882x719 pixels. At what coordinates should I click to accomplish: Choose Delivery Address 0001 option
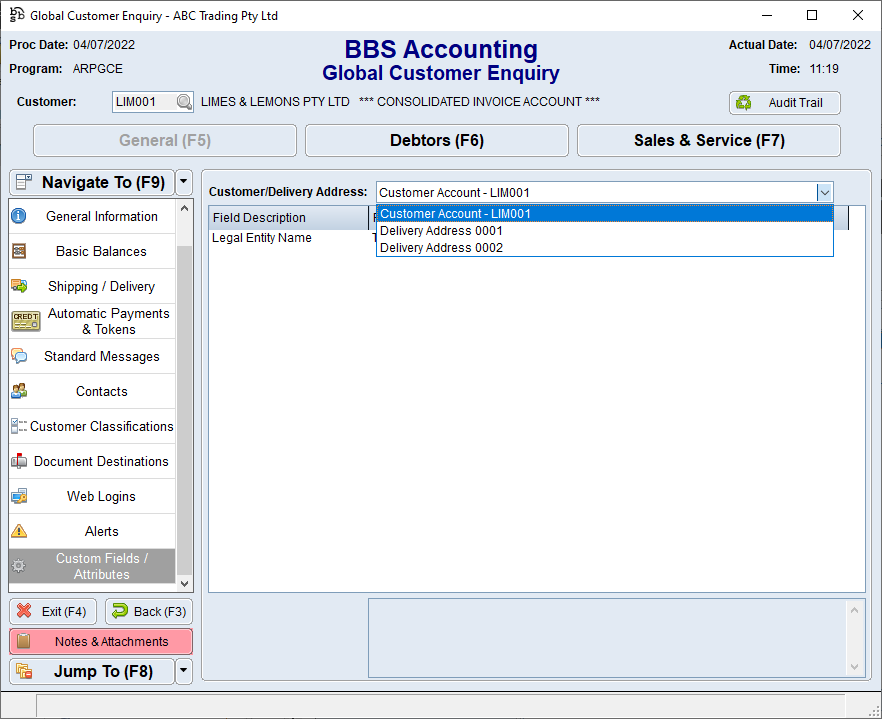(441, 231)
